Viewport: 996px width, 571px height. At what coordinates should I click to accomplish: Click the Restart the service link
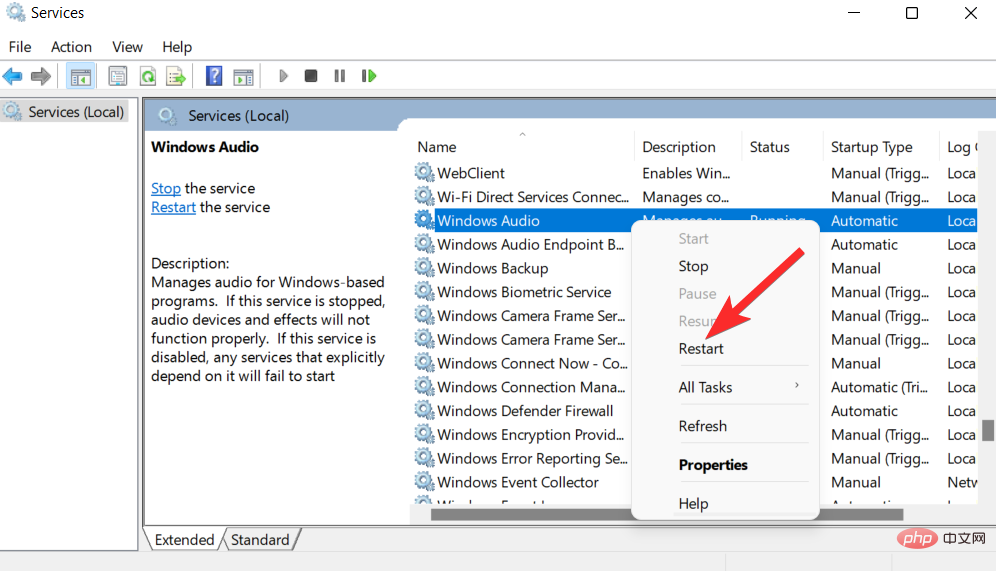[x=173, y=207]
